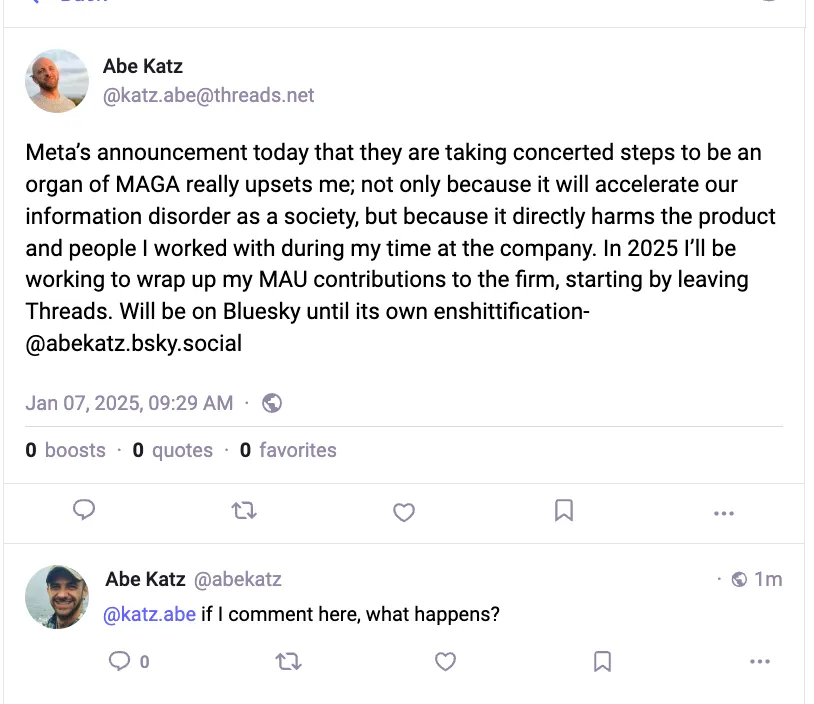This screenshot has height=704, width=814.
Task: Bookmark the reply comment
Action: (x=602, y=661)
